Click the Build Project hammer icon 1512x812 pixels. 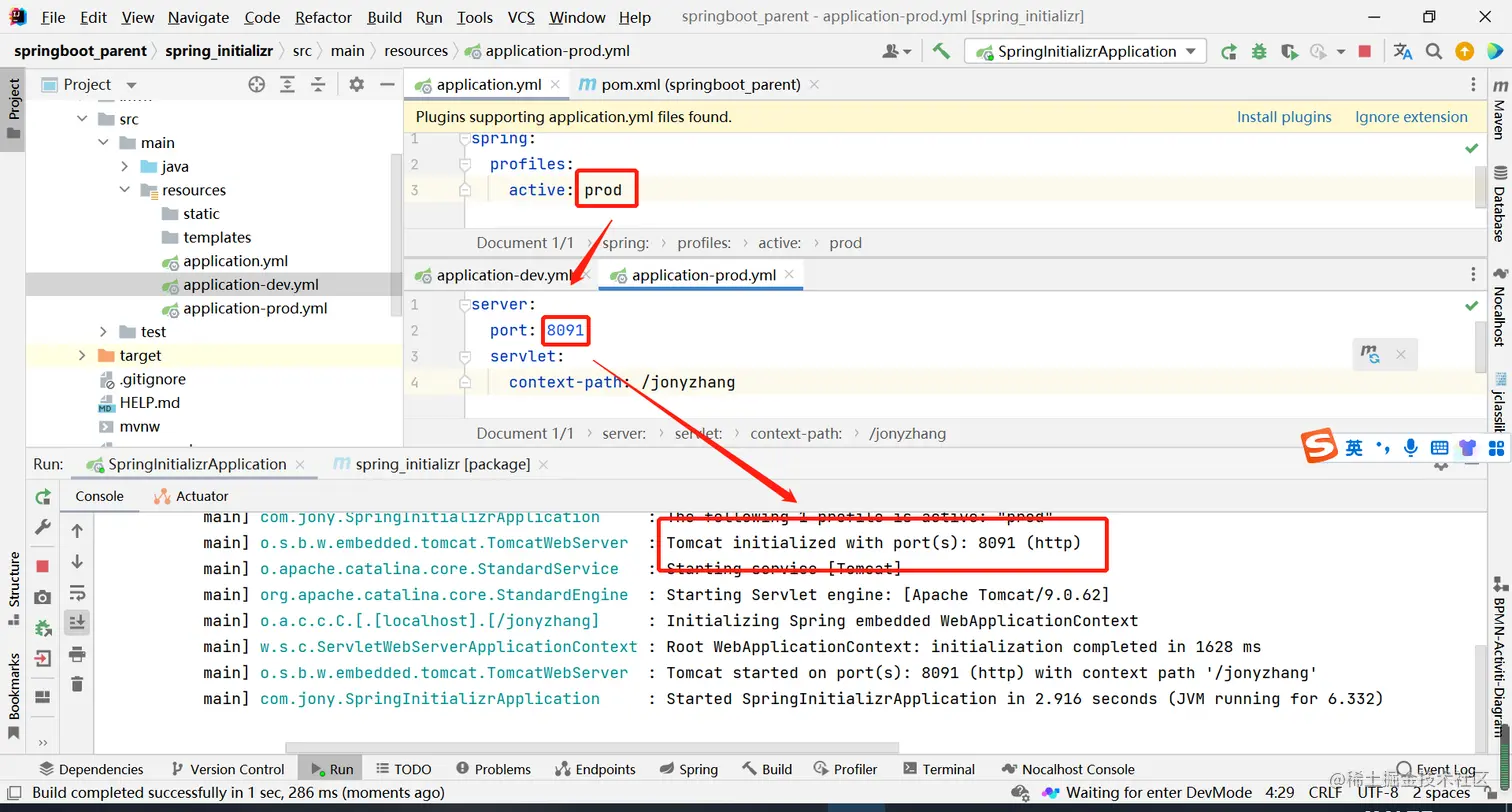tap(941, 51)
